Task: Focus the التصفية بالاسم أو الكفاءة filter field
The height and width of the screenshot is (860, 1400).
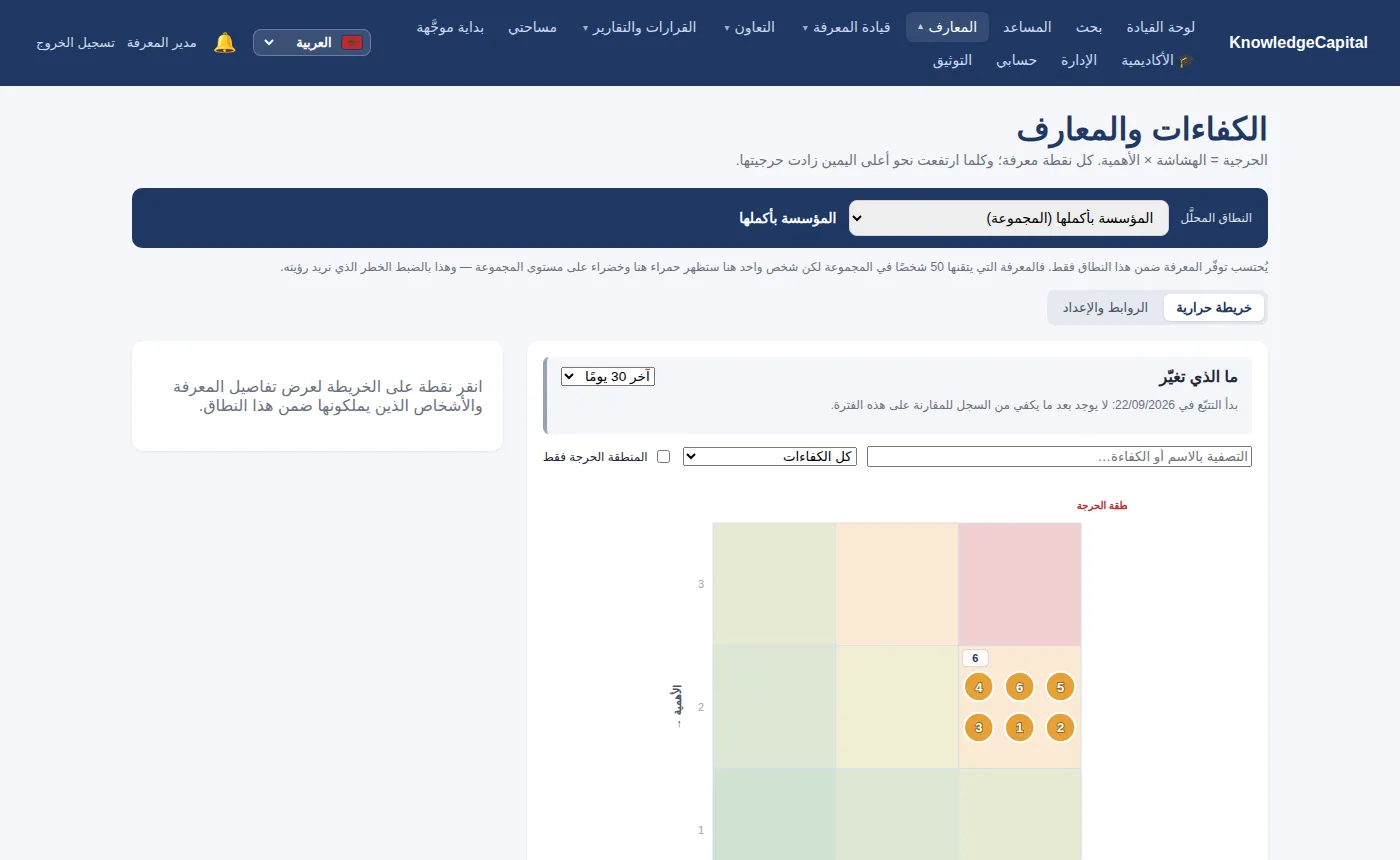Action: coord(1059,456)
